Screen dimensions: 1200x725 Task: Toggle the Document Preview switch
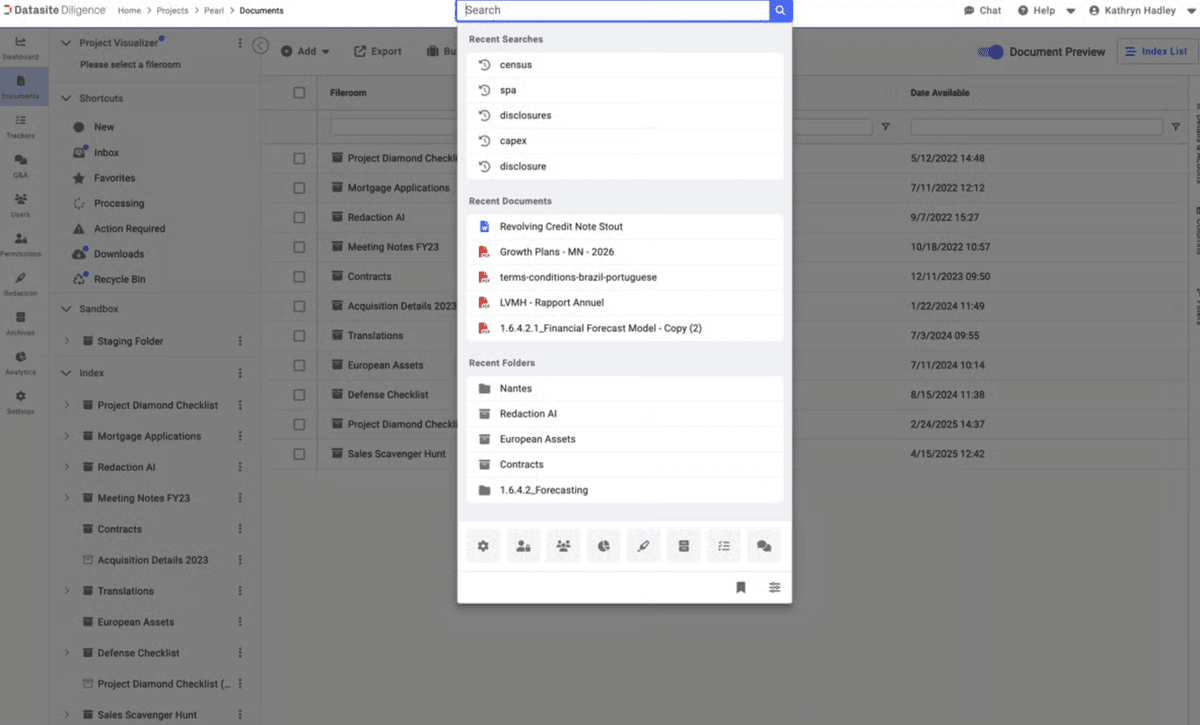990,52
